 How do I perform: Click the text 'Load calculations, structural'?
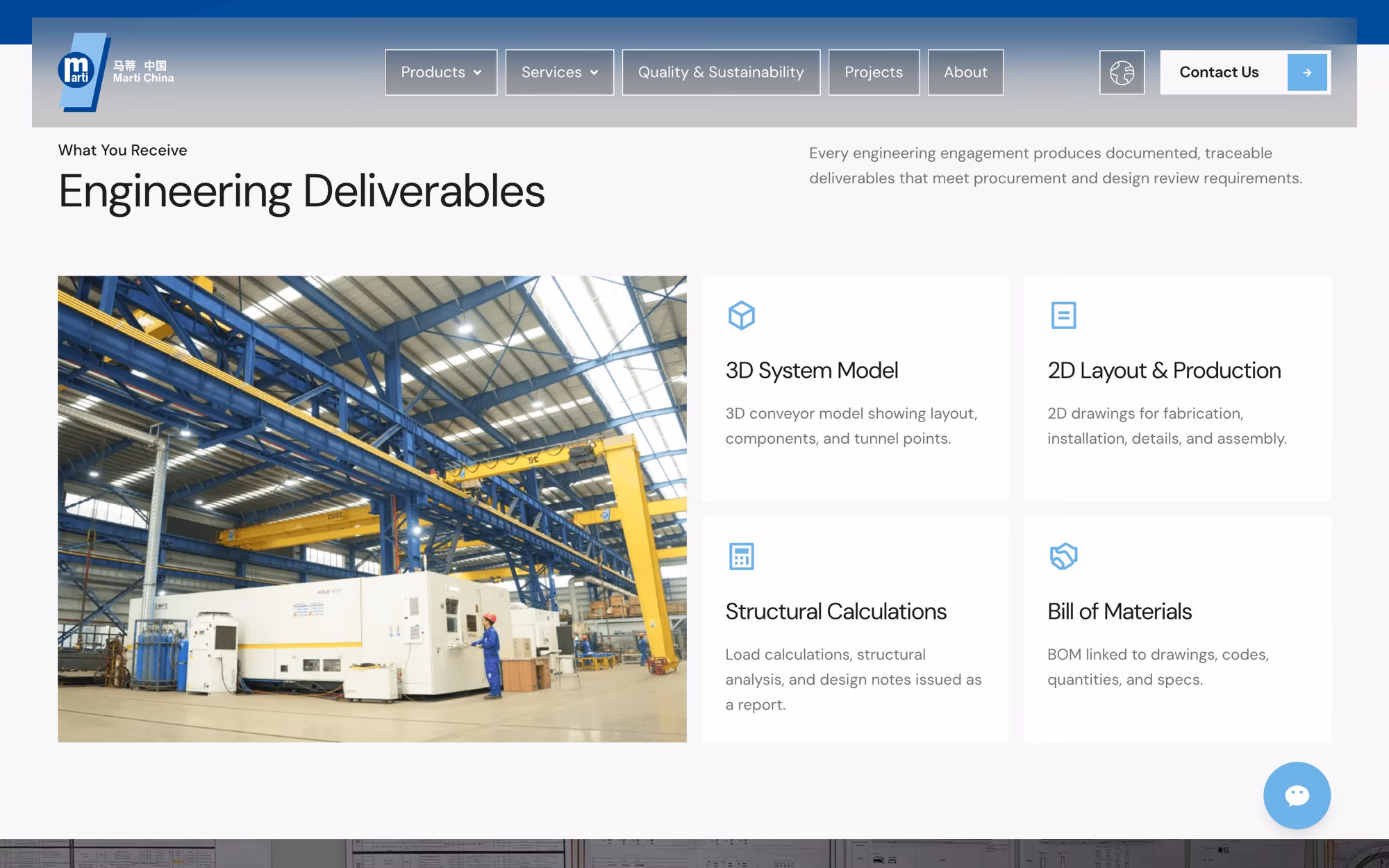click(x=825, y=654)
